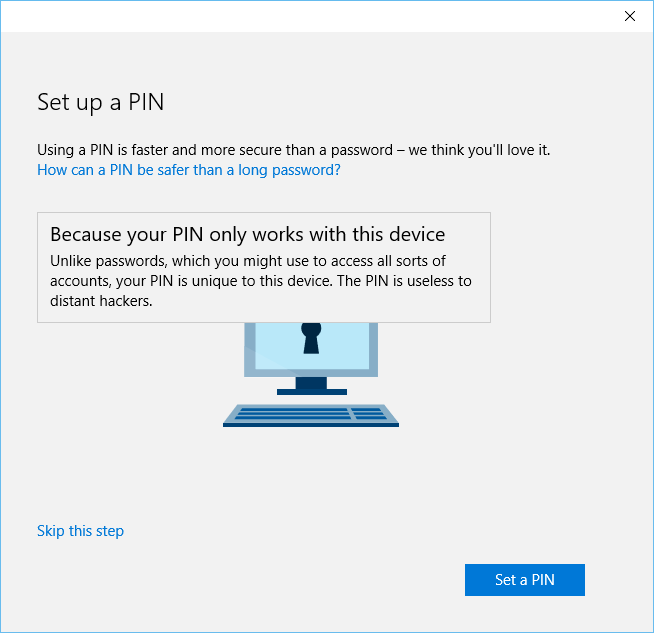Viewport: 654px width, 633px height.
Task: Click the 'Unlike passwords' explanation paragraph
Action: [260, 281]
